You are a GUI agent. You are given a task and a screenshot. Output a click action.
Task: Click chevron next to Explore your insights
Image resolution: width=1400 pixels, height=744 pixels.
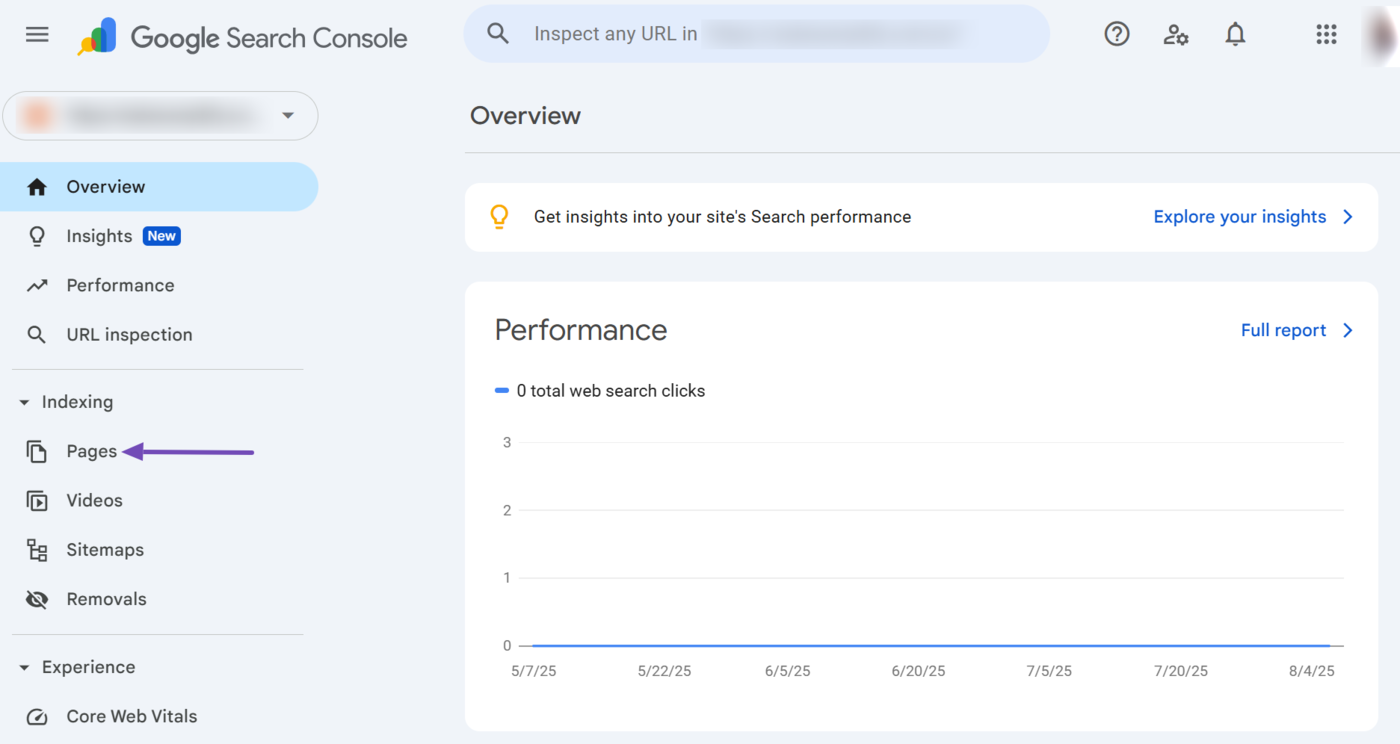(x=1347, y=217)
